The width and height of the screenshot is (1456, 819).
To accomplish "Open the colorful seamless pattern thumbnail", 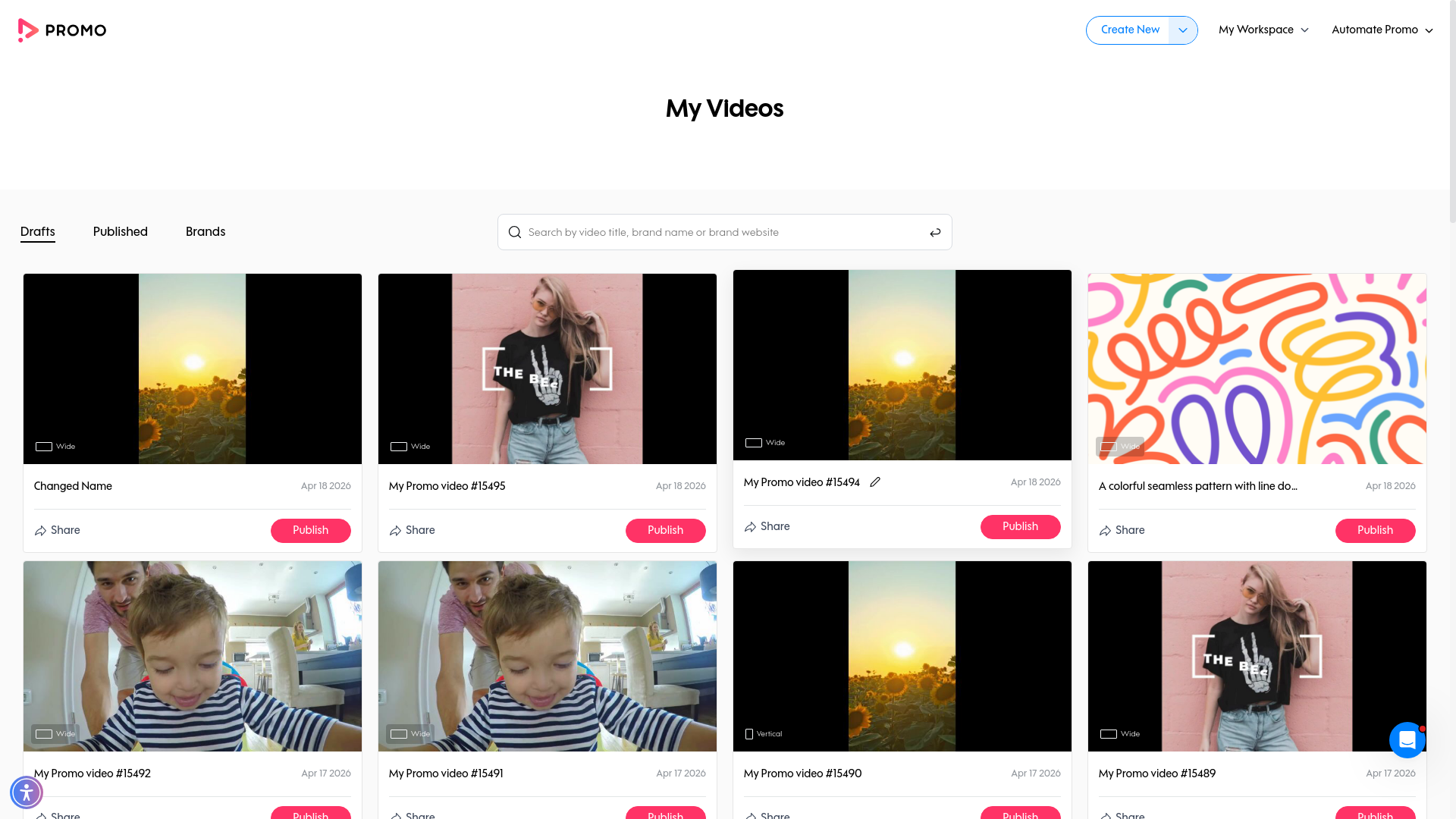I will [1257, 369].
